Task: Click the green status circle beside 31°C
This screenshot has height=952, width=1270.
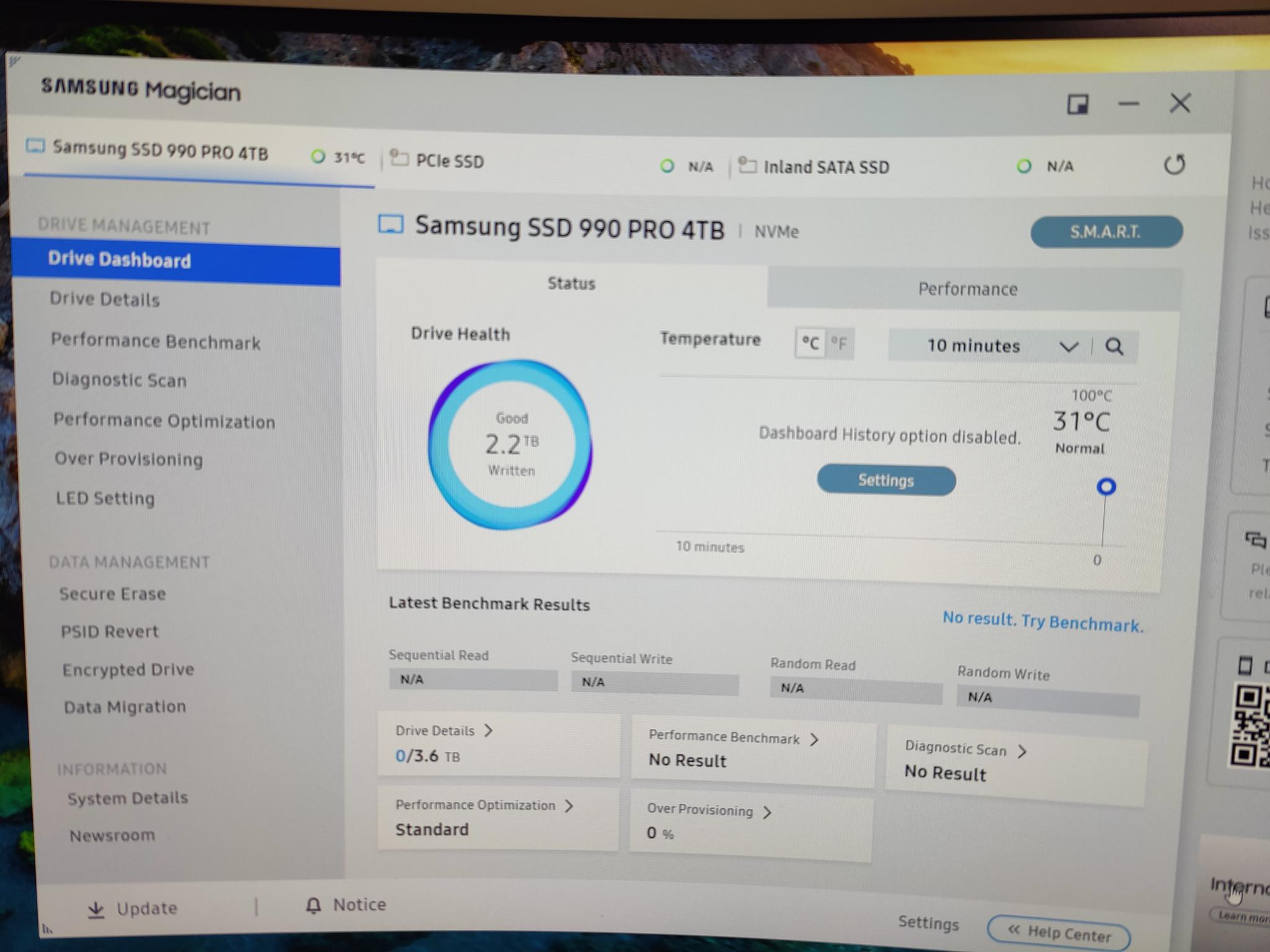Action: point(318,156)
